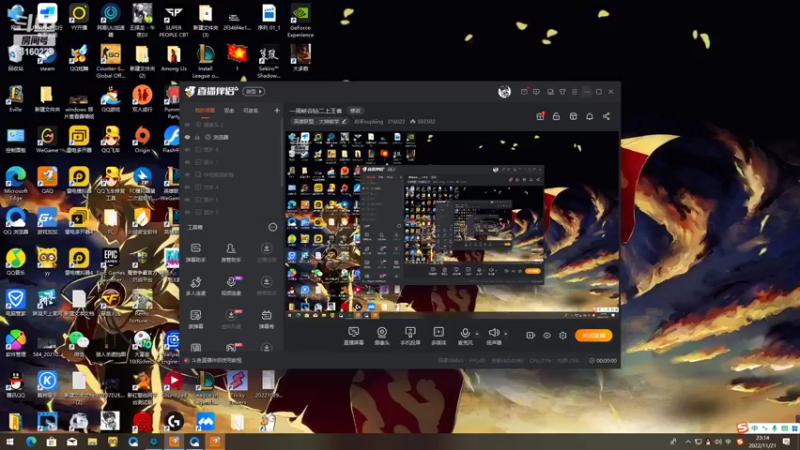Open the 读弹幕 tool in toolbox
800x450 pixels.
(x=195, y=319)
